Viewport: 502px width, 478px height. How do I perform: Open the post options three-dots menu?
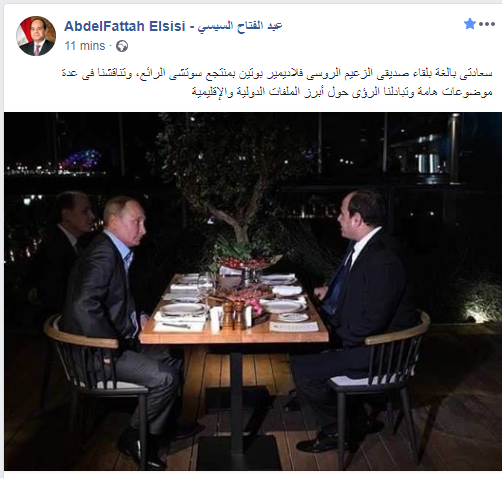point(487,24)
